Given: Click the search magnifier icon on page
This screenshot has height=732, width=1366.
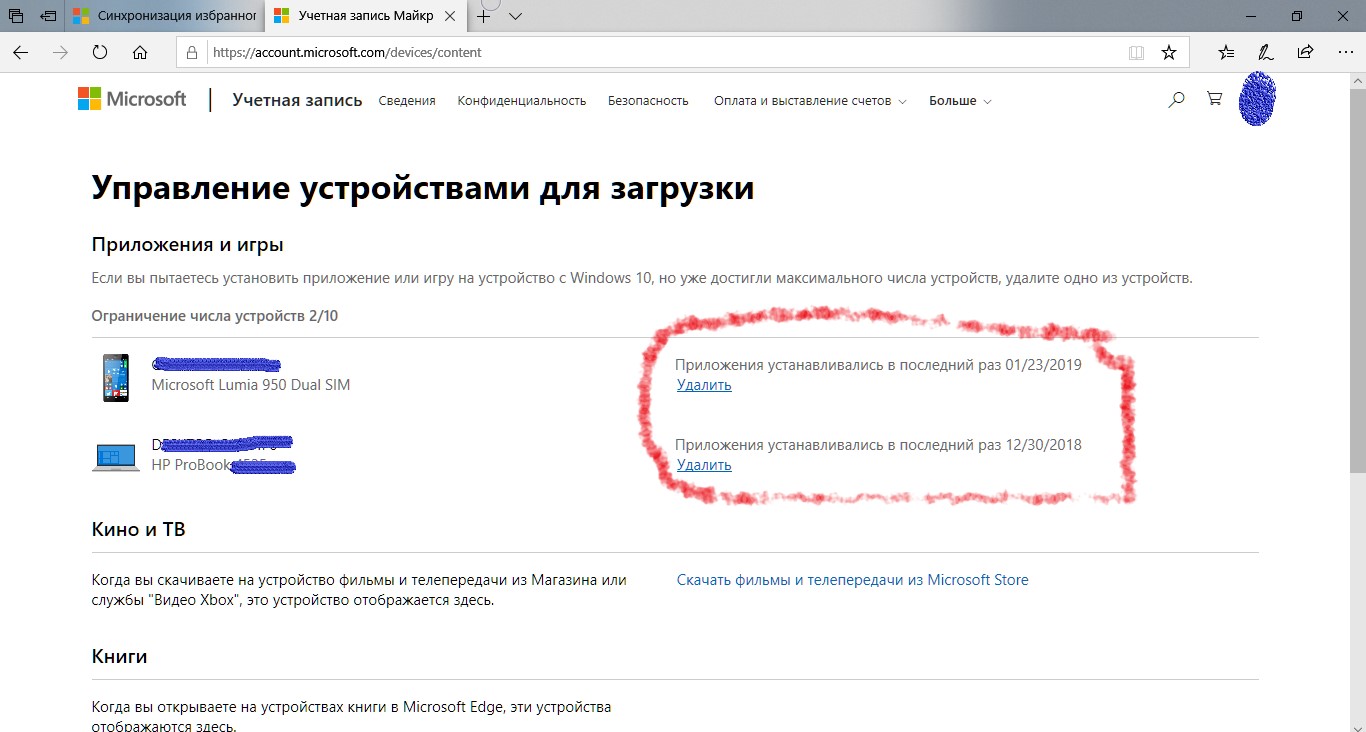Looking at the screenshot, I should tap(1177, 100).
